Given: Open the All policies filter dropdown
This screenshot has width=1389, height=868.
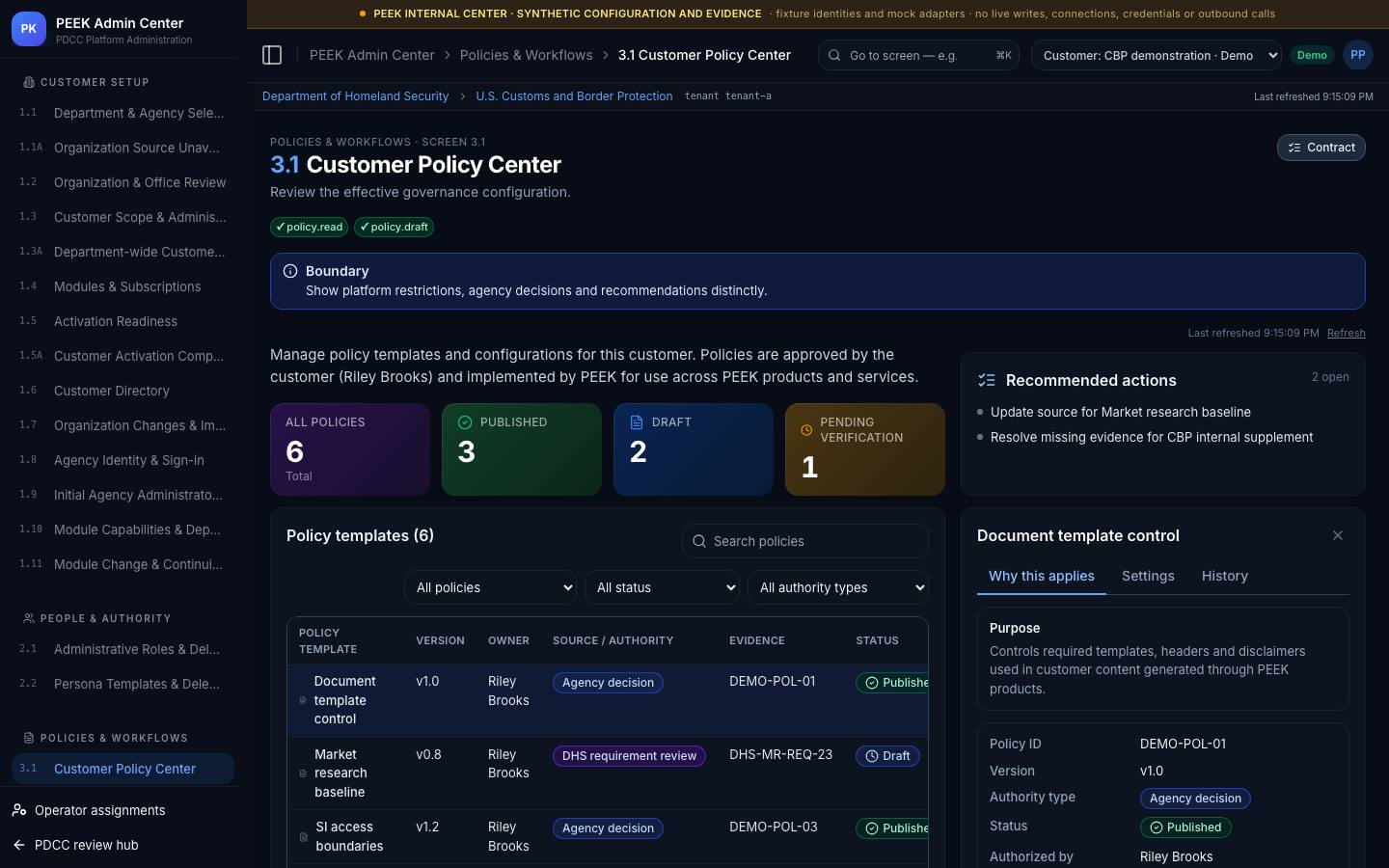Looking at the screenshot, I should 490,587.
